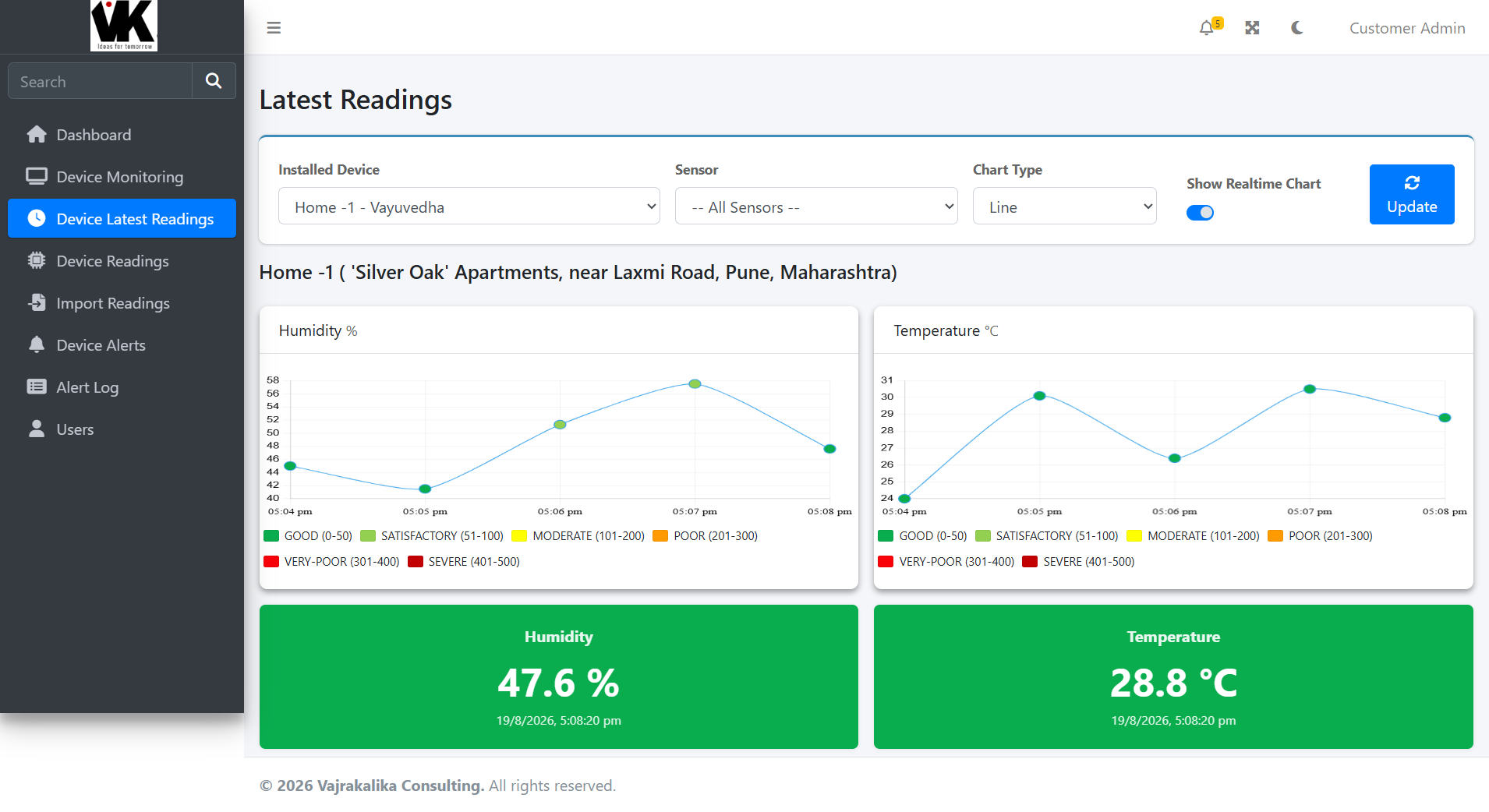Toggle dark mode moon icon
This screenshot has height=812, width=1489.
click(1297, 28)
